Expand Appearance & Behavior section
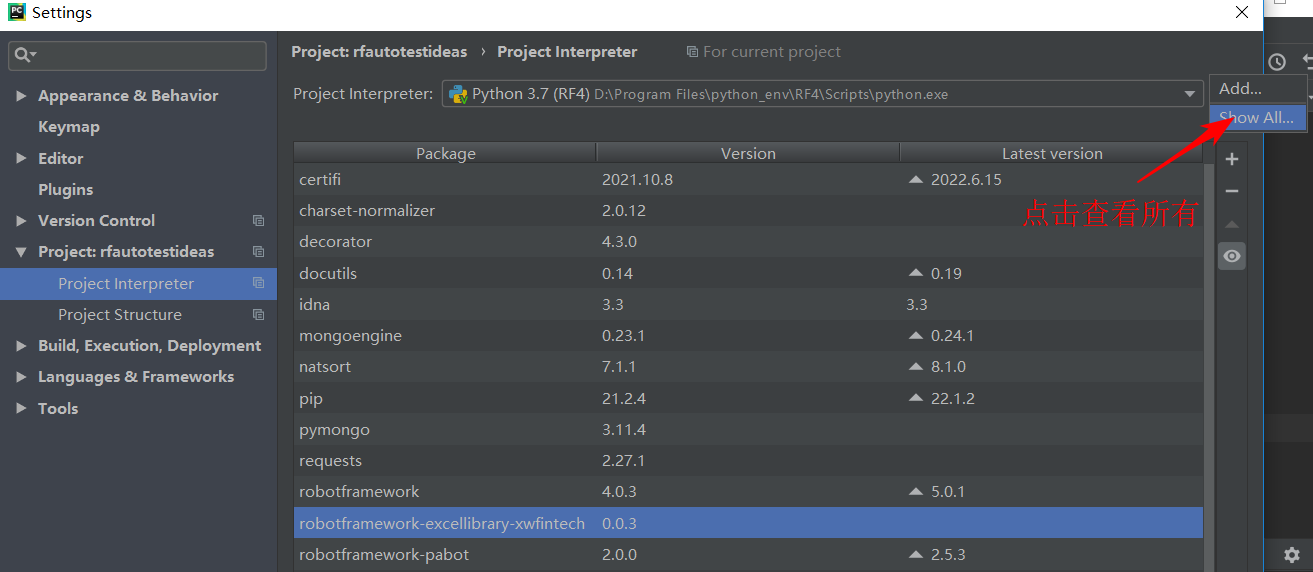This screenshot has height=572, width=1313. 21,96
